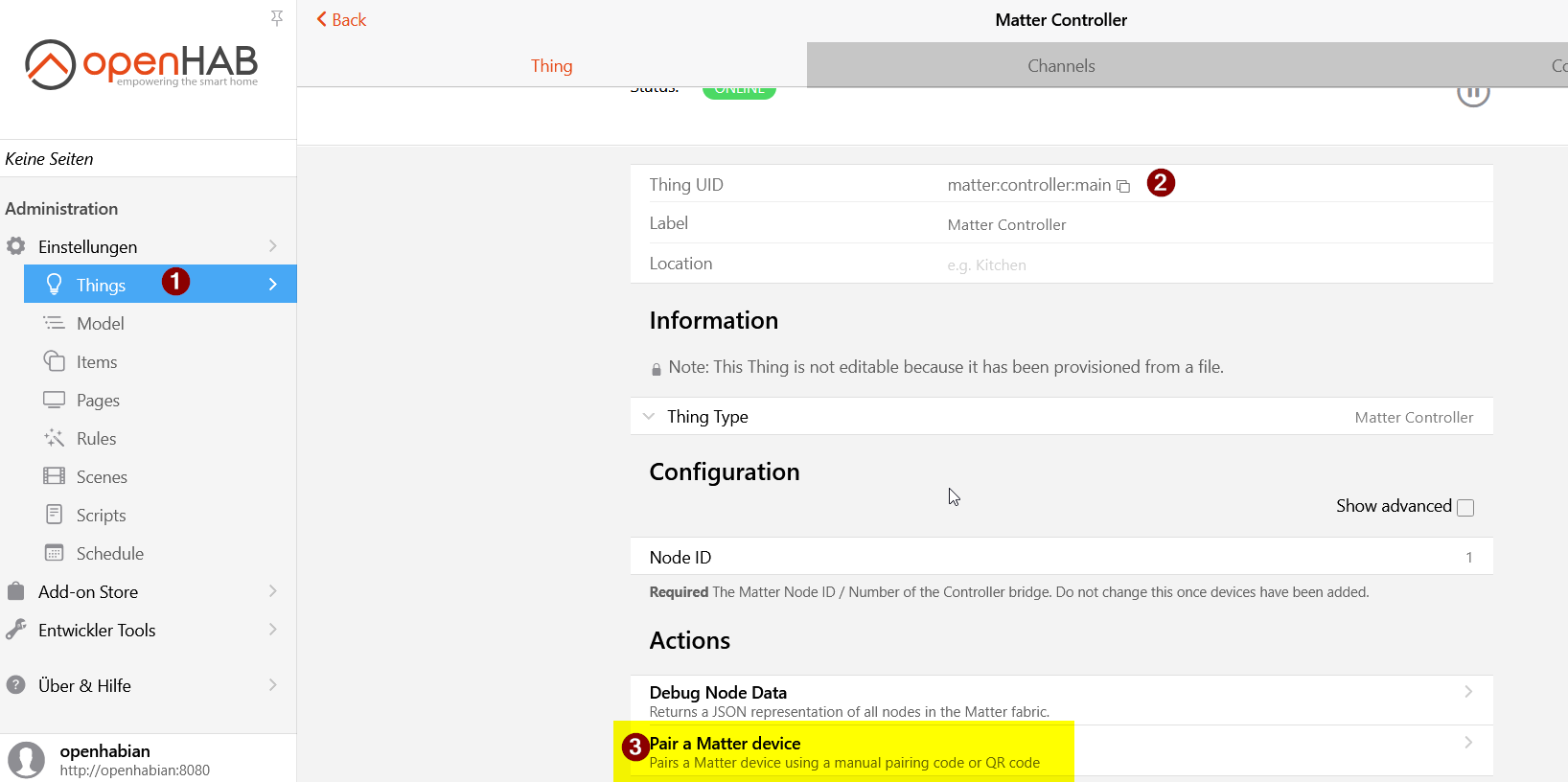The width and height of the screenshot is (1568, 782).
Task: Expand the Entwickler Tools chevron
Action: coord(273,630)
